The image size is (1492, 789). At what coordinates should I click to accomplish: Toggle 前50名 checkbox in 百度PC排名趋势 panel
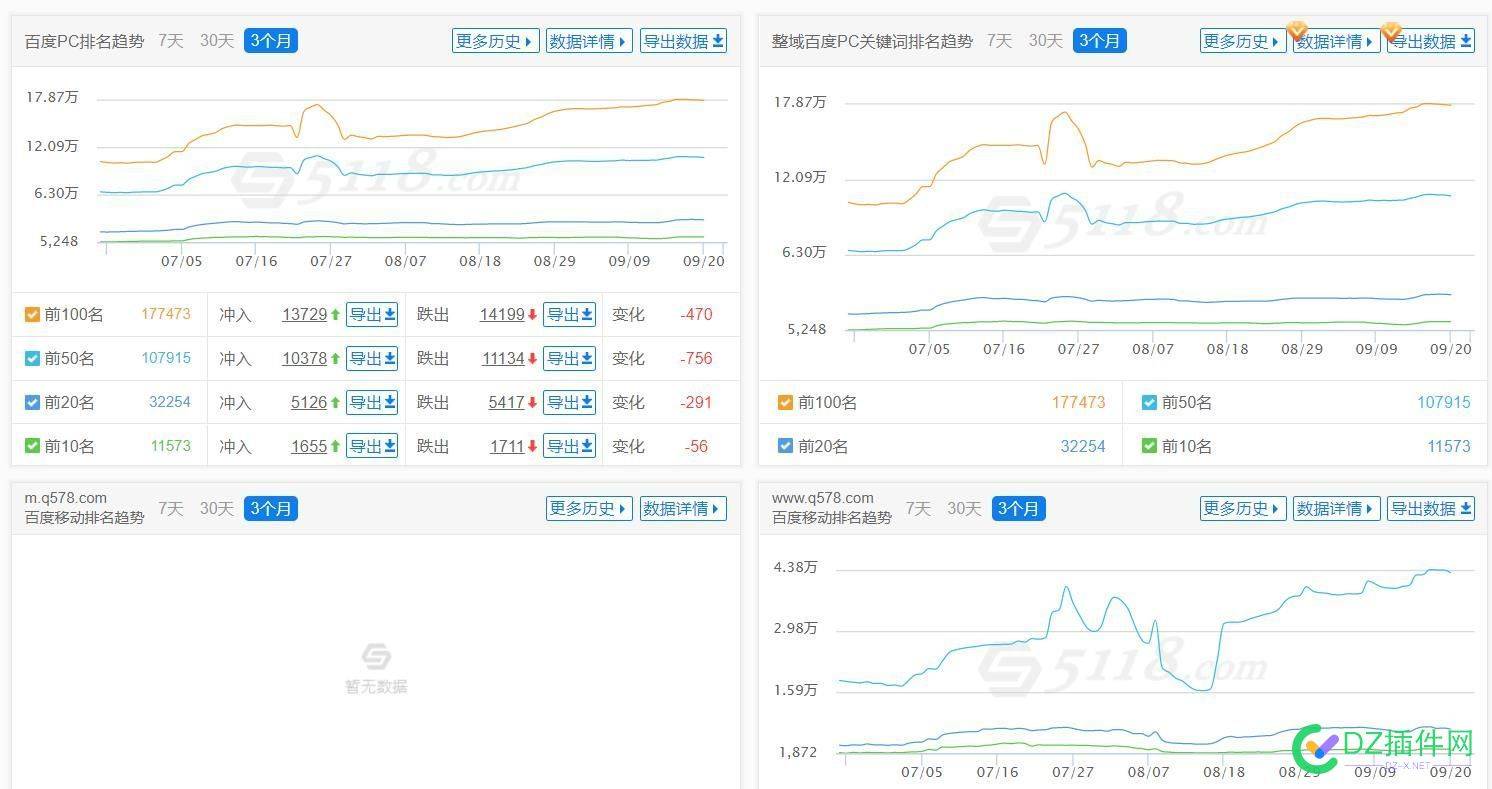(32, 359)
